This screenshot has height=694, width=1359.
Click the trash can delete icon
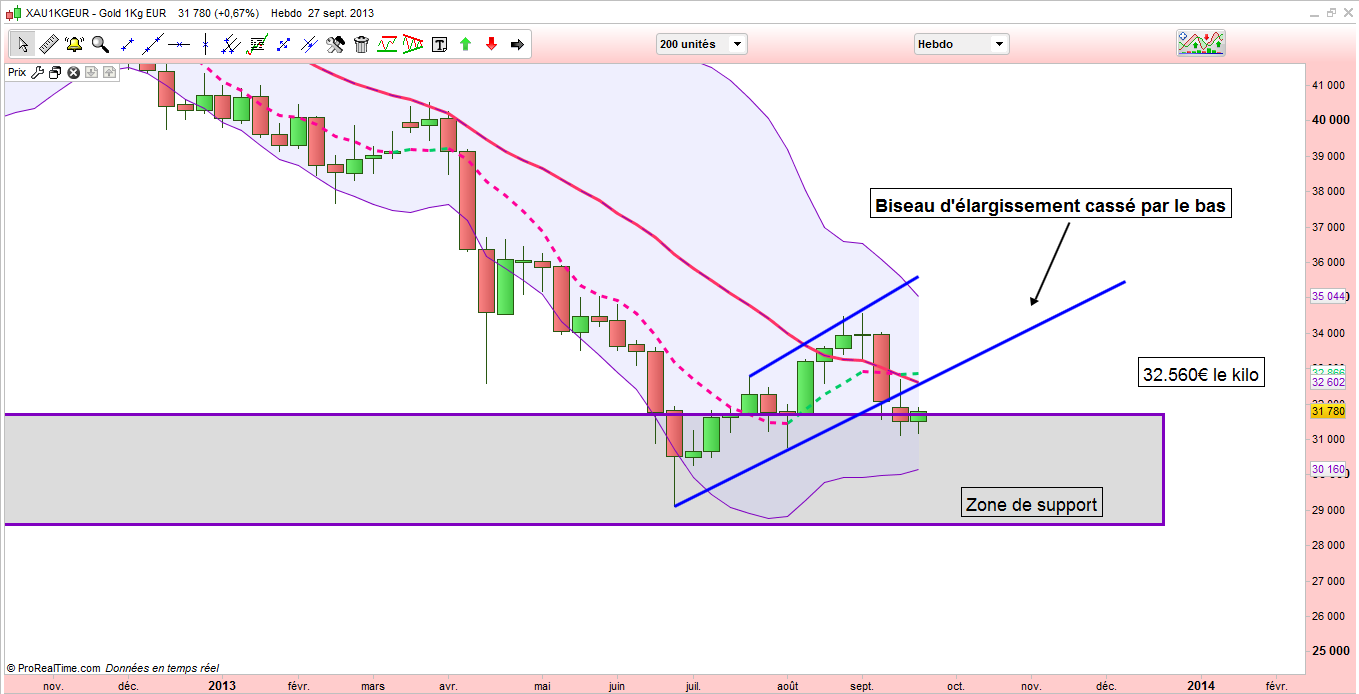coord(361,44)
